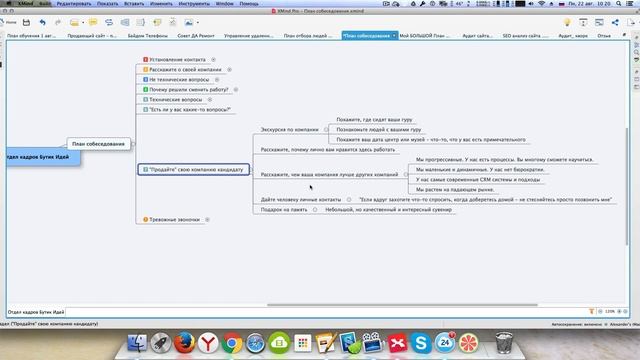Open Yandex Browser from the Dock
Image resolution: width=640 pixels, height=360 pixels.
pos(208,342)
